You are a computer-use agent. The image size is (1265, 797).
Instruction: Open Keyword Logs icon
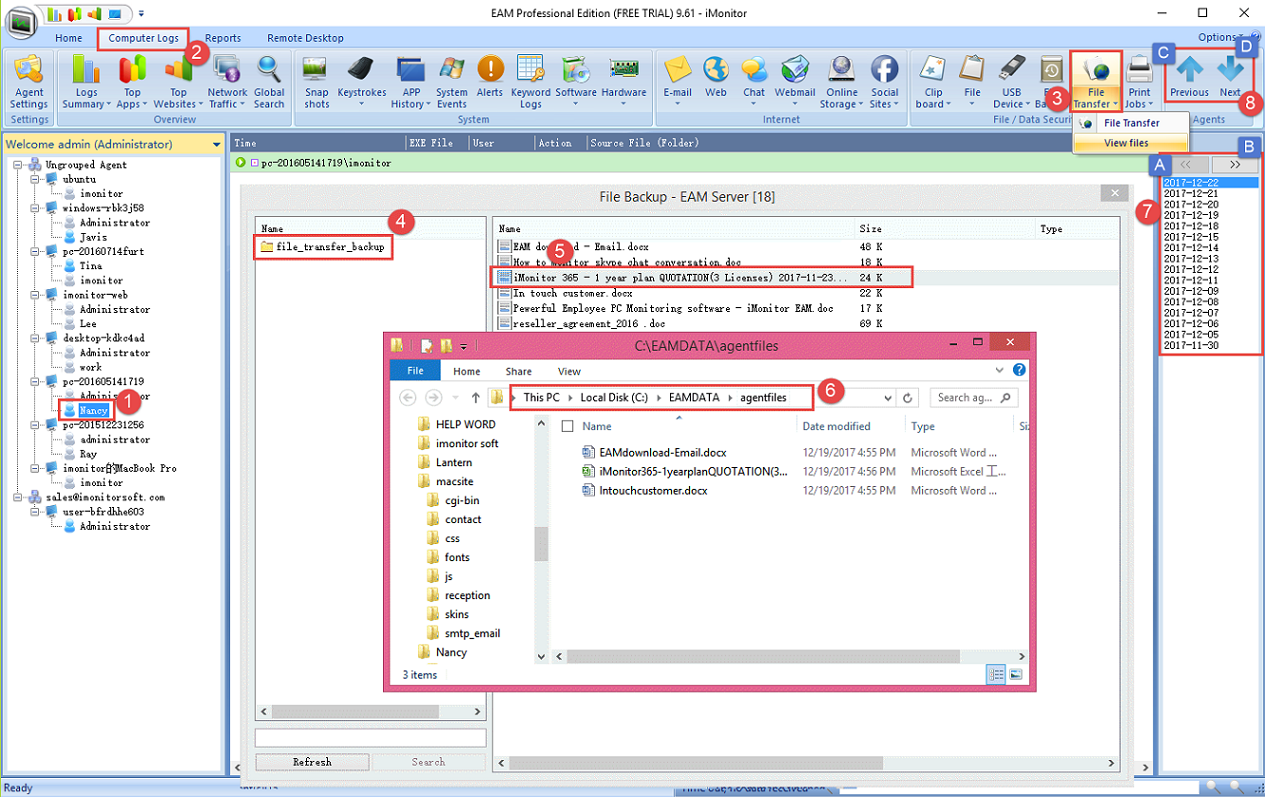(531, 82)
